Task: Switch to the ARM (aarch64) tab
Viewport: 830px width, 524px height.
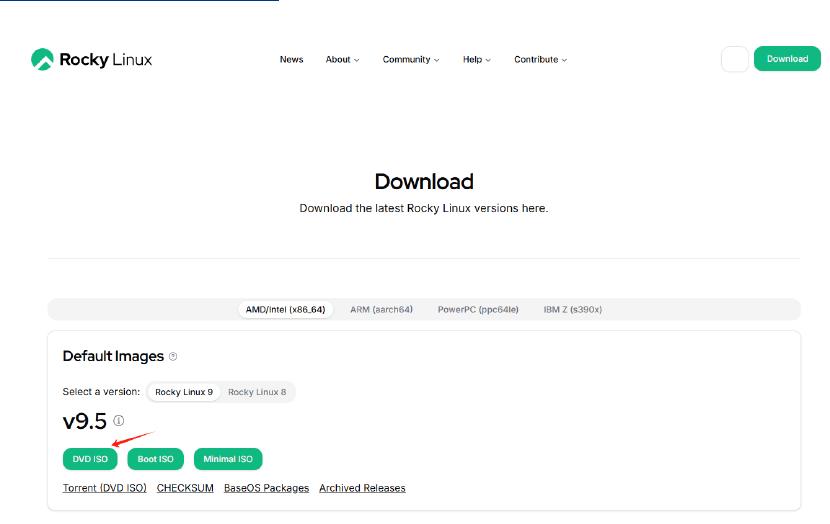Action: coord(381,310)
